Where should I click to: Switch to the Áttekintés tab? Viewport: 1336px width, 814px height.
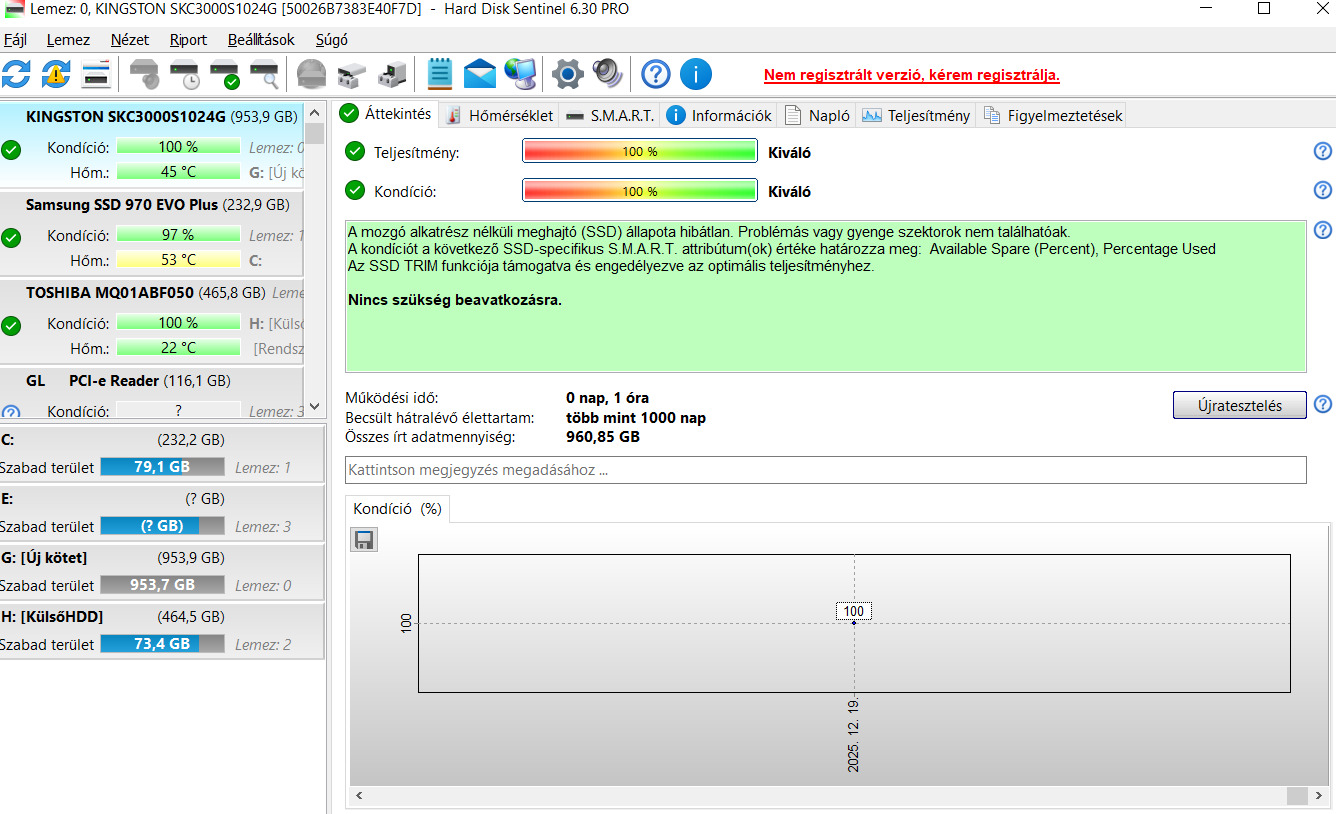click(x=386, y=113)
